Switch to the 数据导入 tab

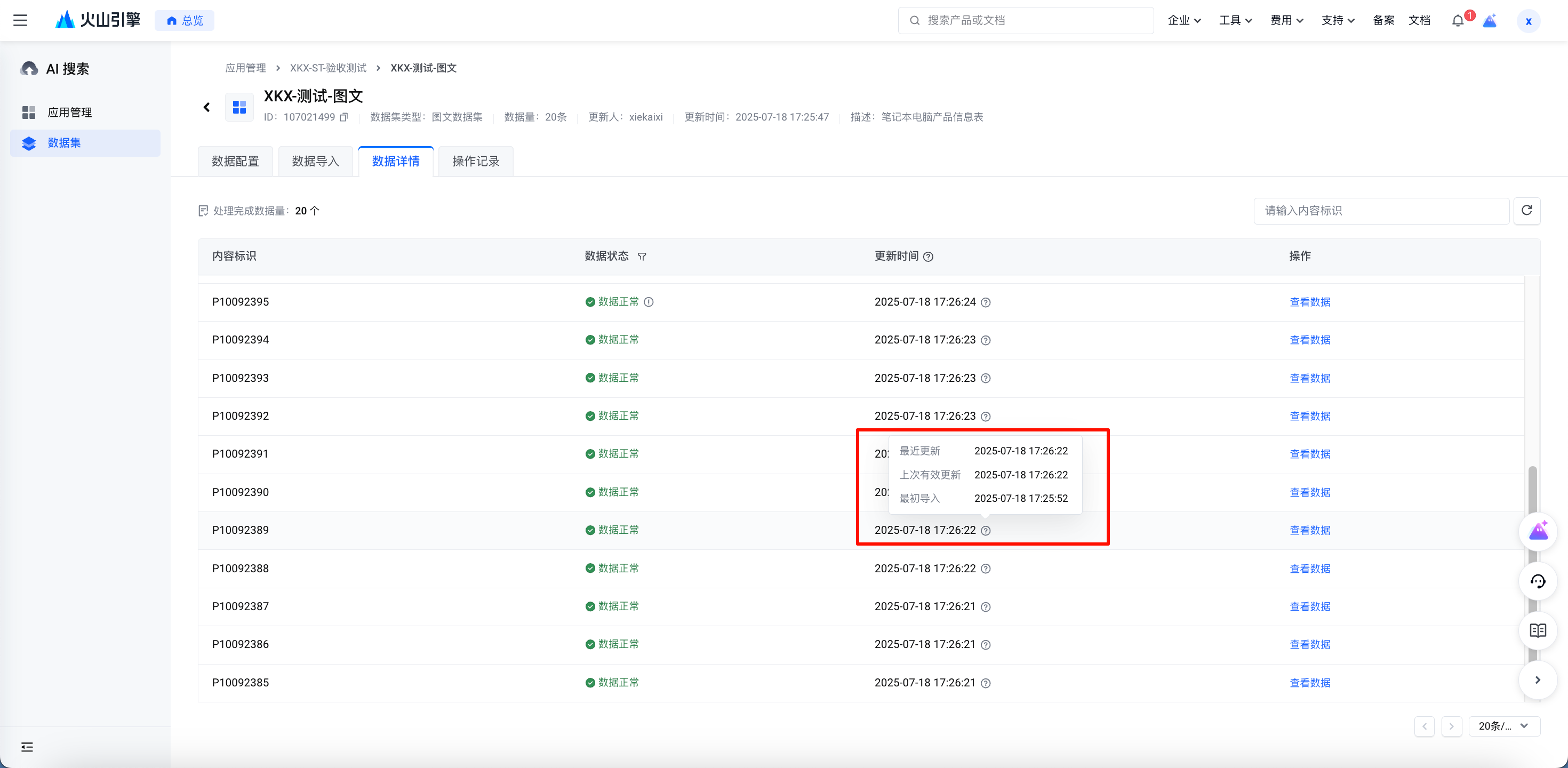pos(315,161)
